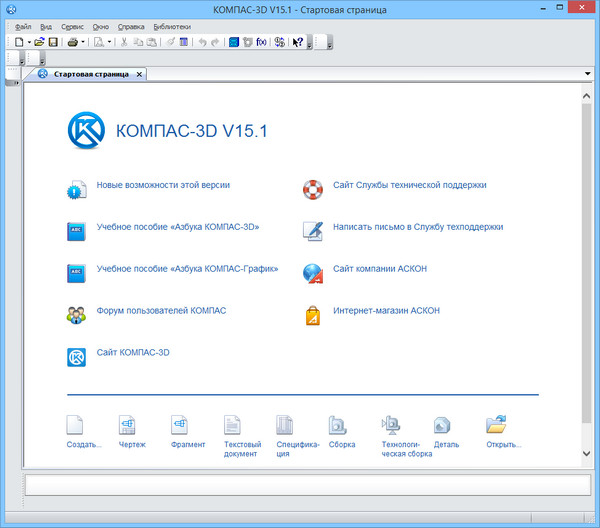This screenshot has width=600, height=528.
Task: Open the tab list dropdown arrow at right
Action: [586, 74]
